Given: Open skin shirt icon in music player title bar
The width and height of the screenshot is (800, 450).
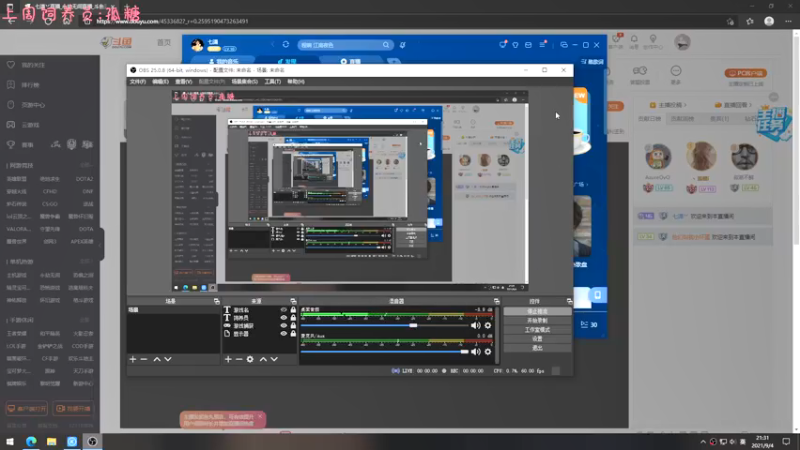Looking at the screenshot, I should 515,45.
